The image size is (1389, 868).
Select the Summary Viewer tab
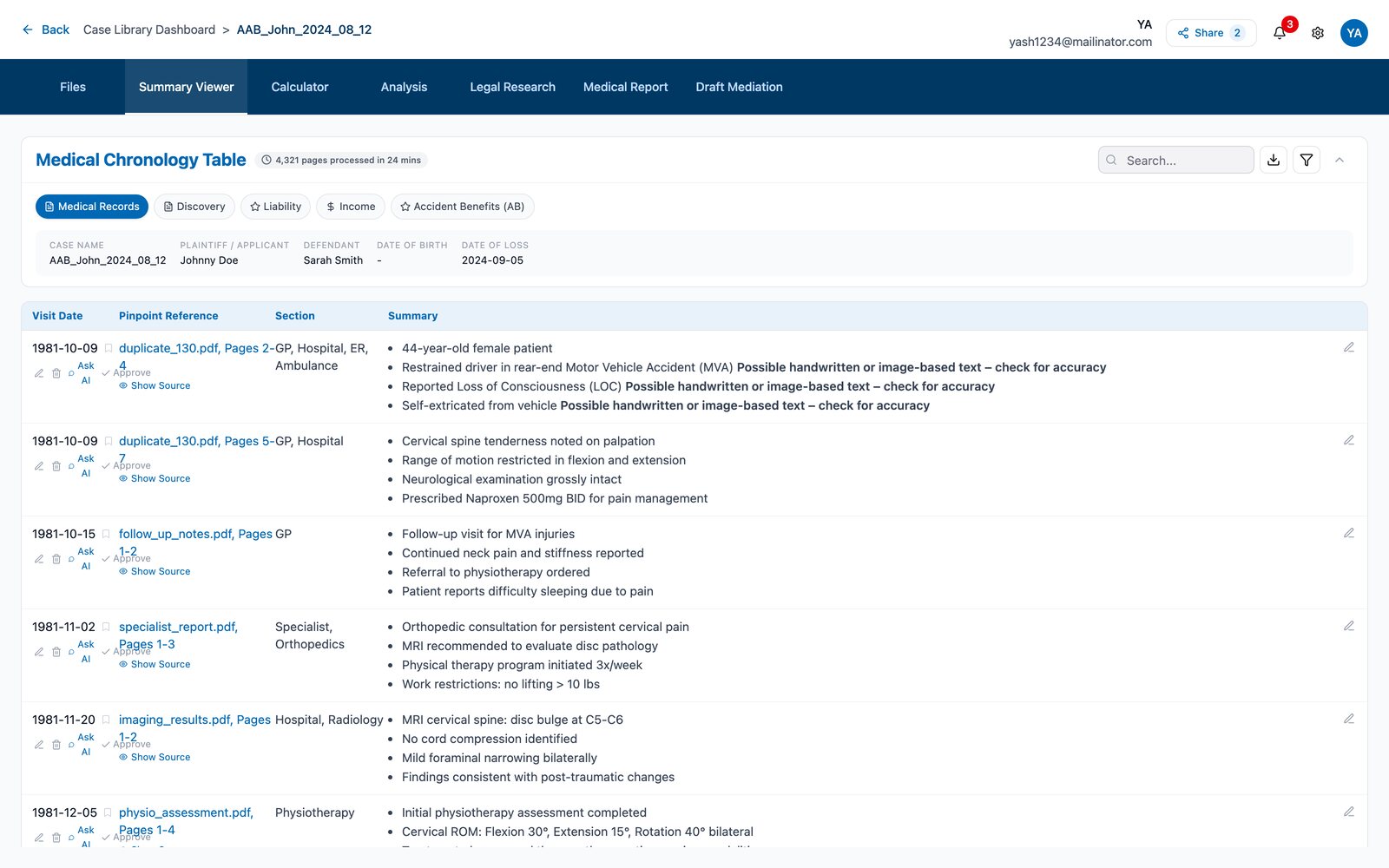(x=186, y=87)
